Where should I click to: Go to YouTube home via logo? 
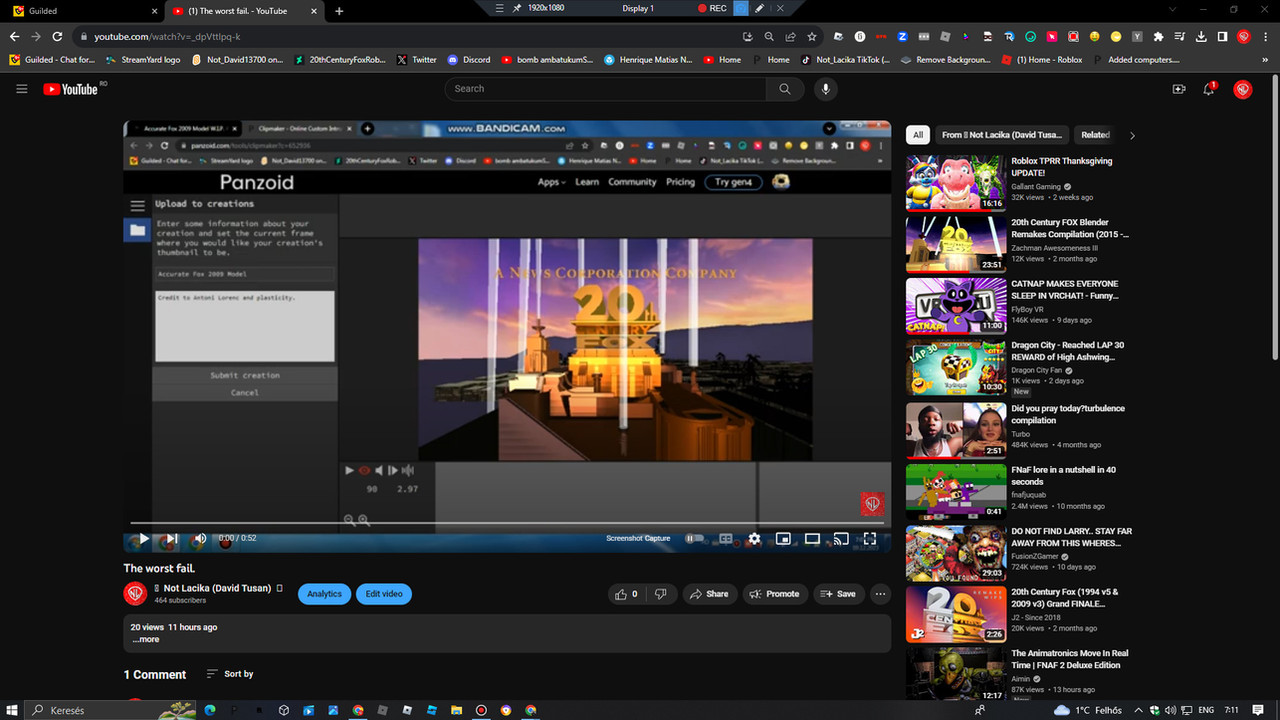pyautogui.click(x=70, y=89)
